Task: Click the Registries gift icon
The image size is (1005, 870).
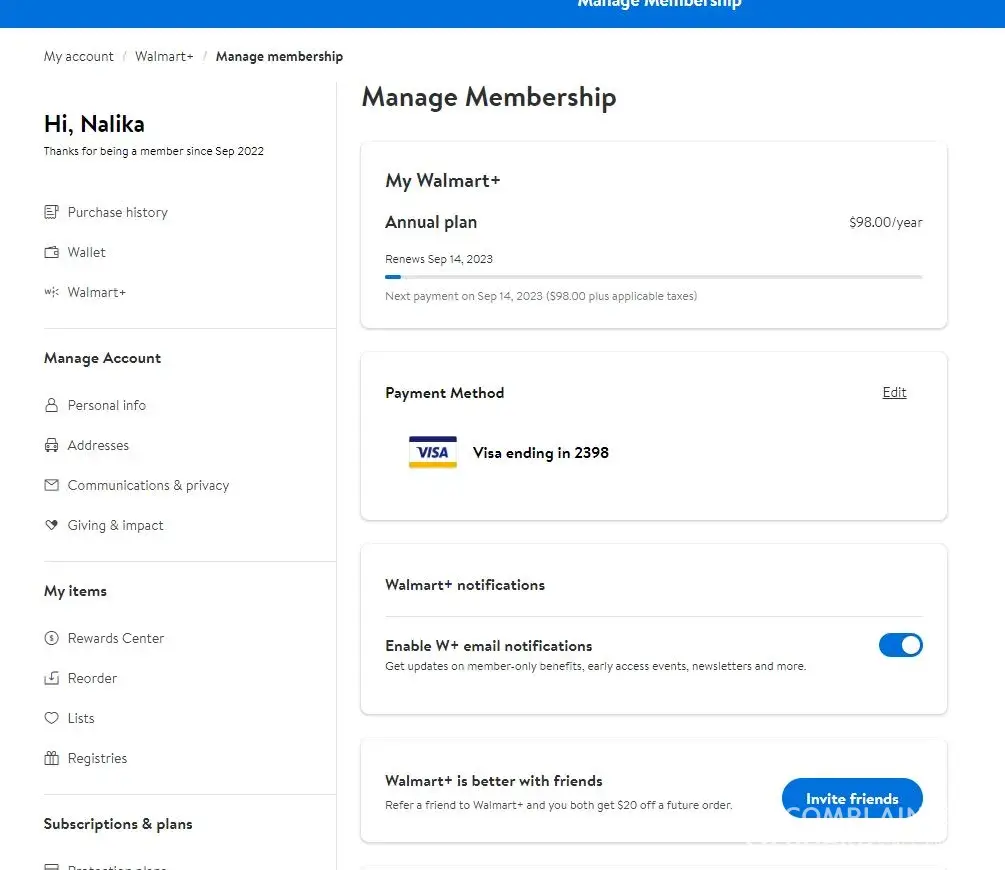Action: (x=52, y=758)
